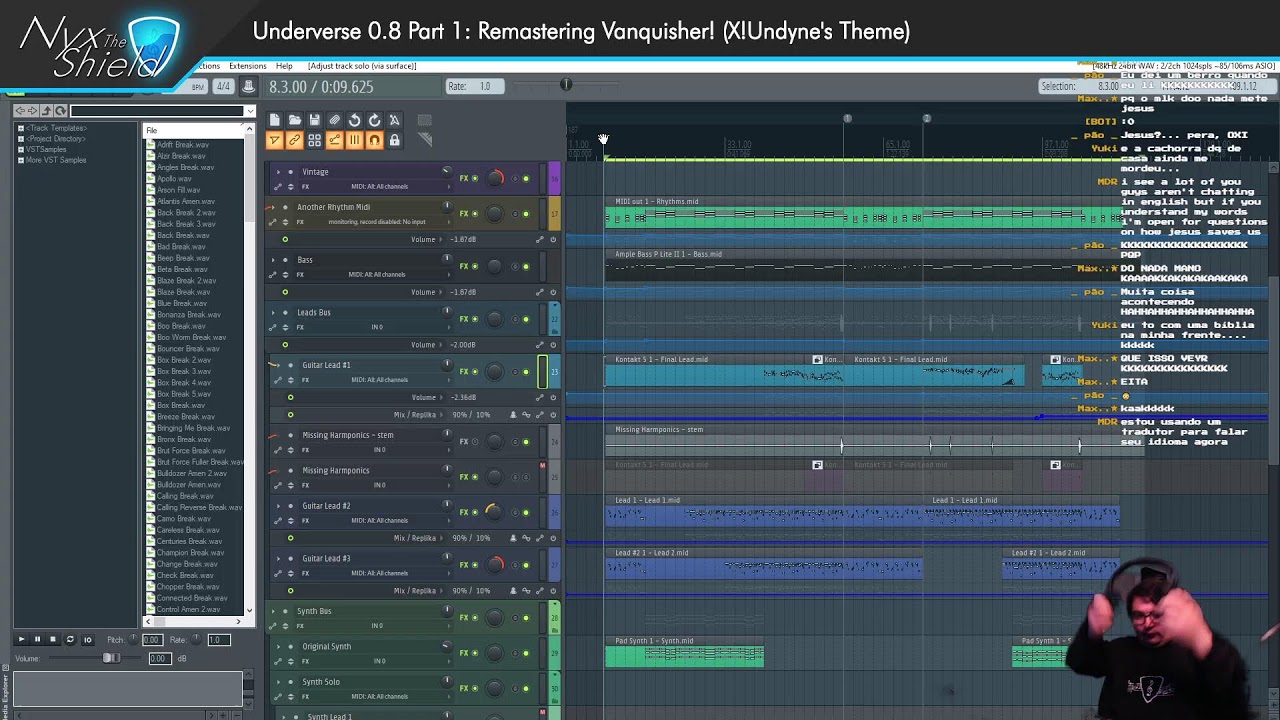The height and width of the screenshot is (720, 1280).
Task: Save project with the floppy disk icon
Action: [x=315, y=120]
